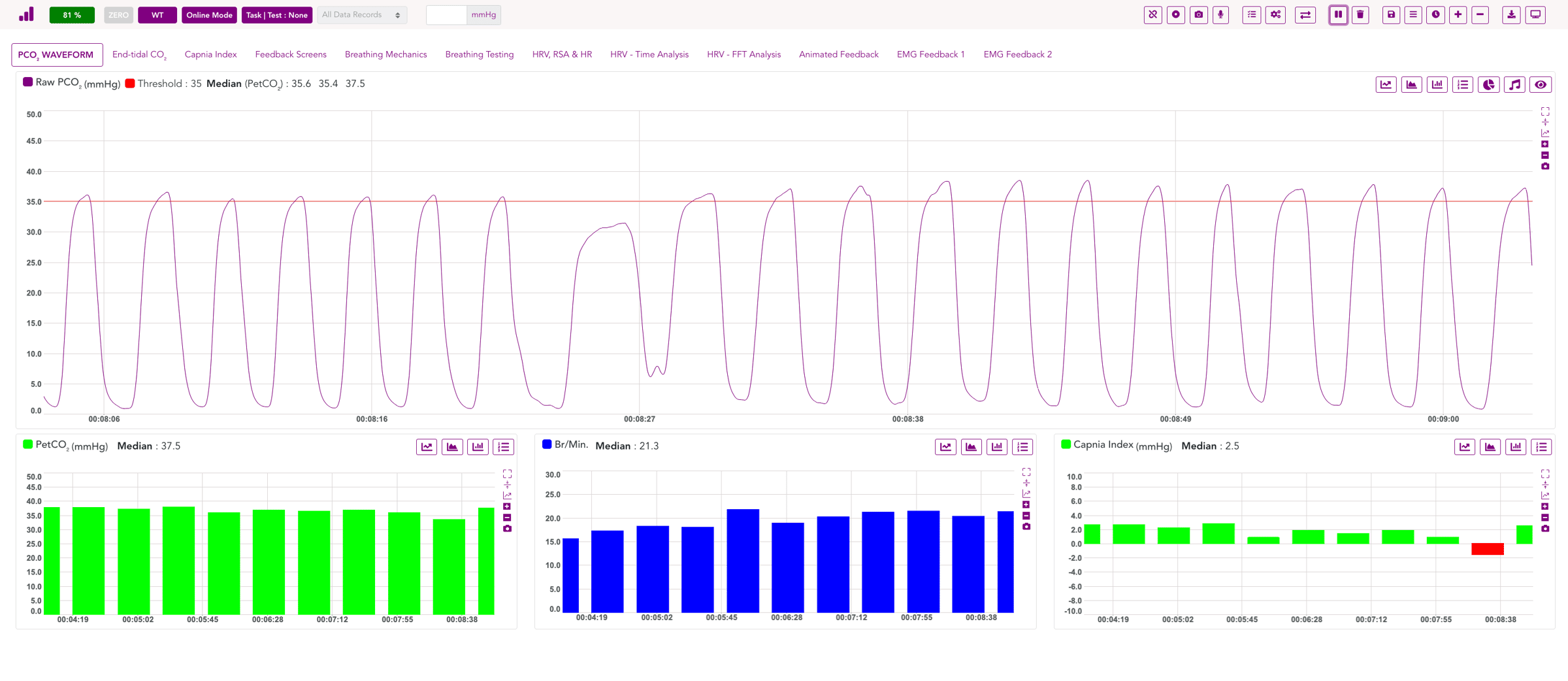Expand Raw PCO2 chart to fullscreen
This screenshot has width=1568, height=681.
pyautogui.click(x=1545, y=112)
